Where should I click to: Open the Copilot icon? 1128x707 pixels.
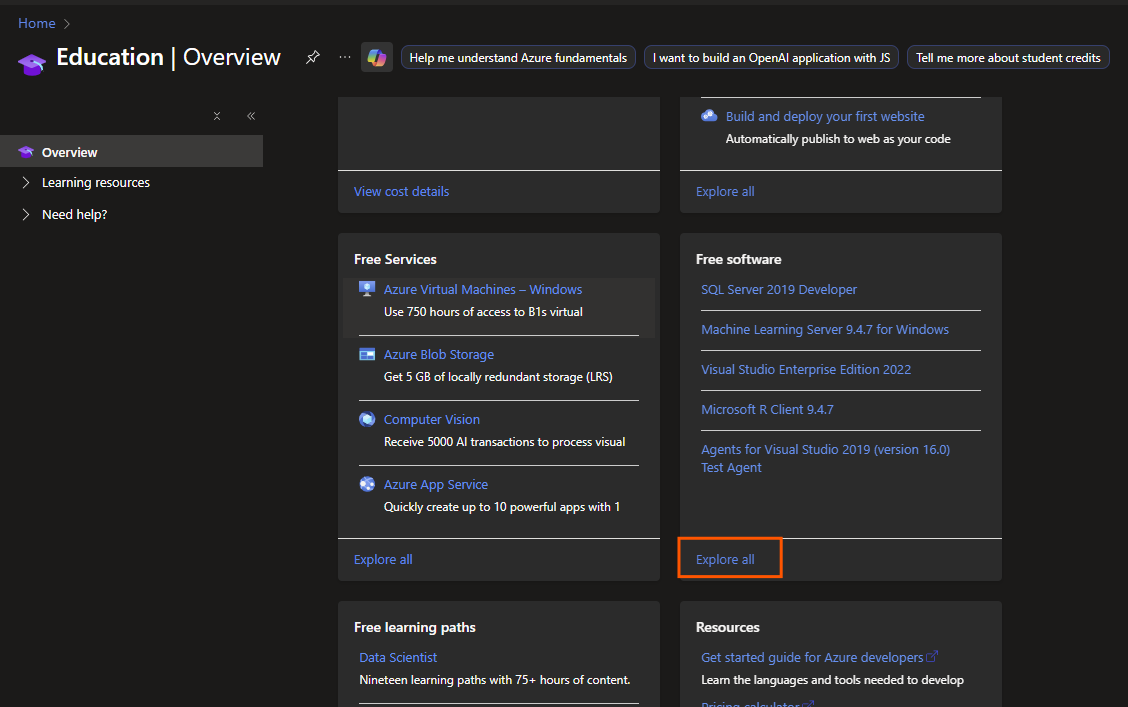pos(376,58)
